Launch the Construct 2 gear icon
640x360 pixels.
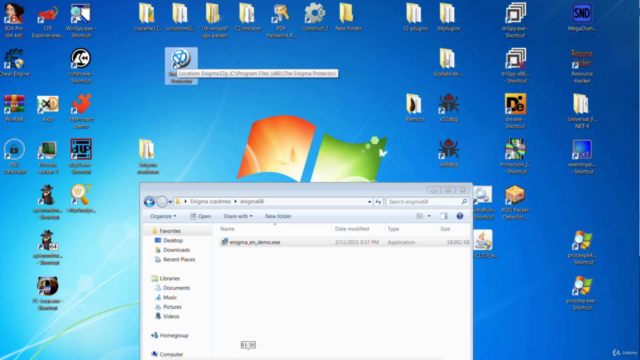(315, 17)
